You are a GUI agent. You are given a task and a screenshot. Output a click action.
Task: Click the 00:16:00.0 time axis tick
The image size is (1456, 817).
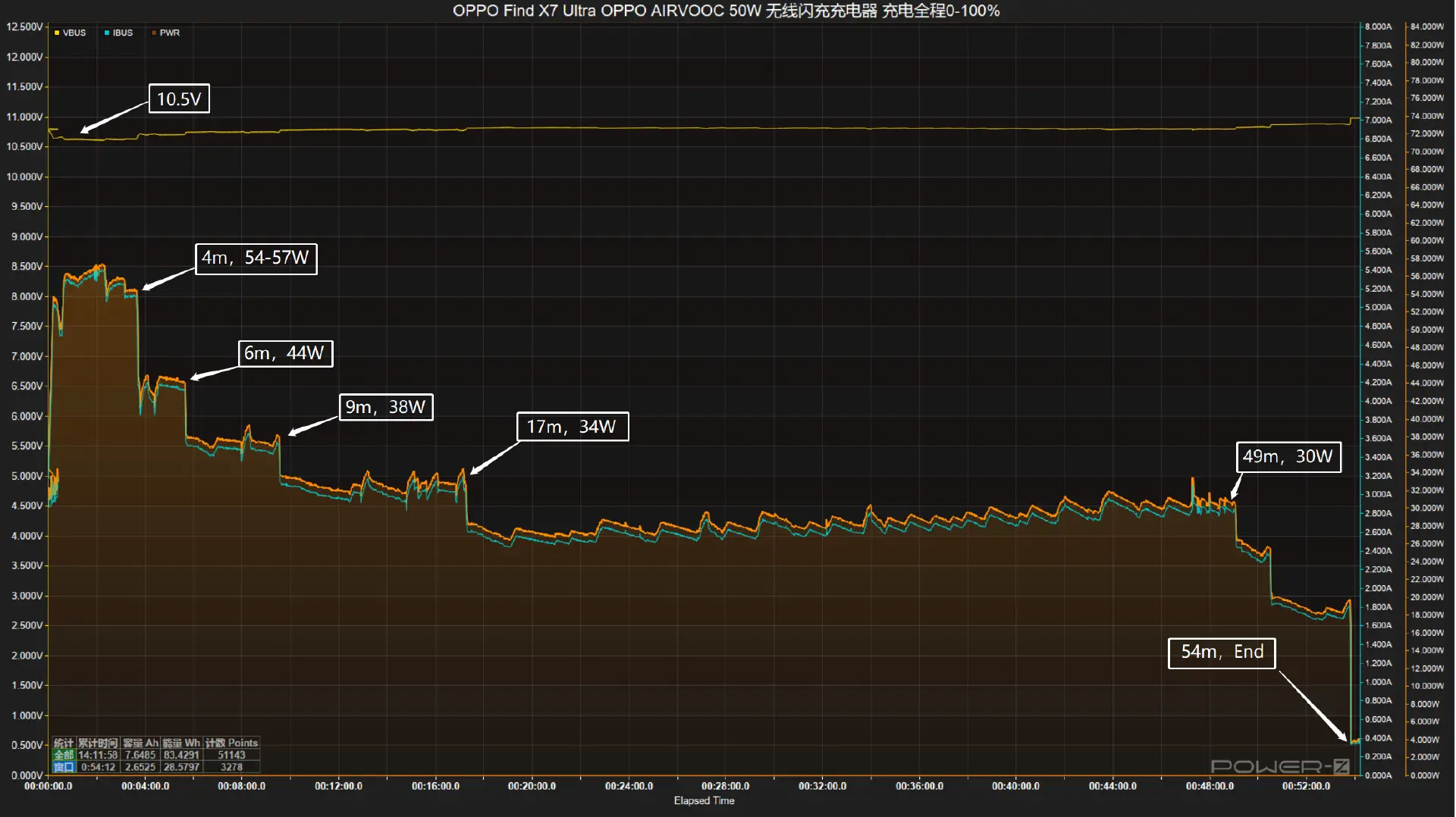[436, 786]
